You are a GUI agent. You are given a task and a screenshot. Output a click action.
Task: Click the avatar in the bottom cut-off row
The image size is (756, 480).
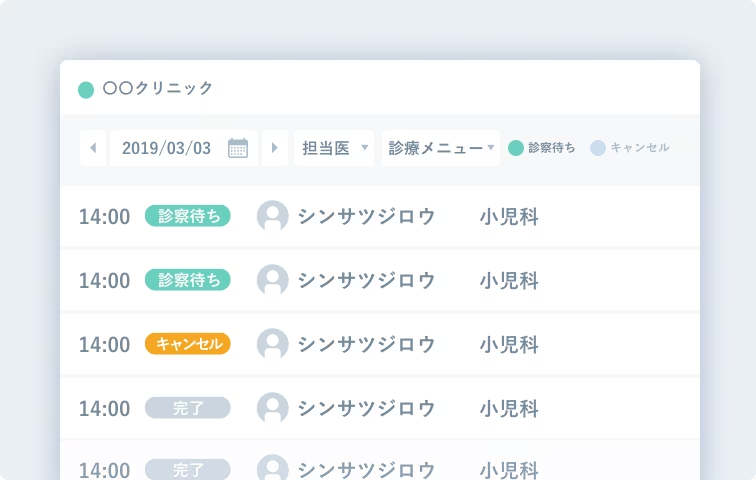pos(273,467)
